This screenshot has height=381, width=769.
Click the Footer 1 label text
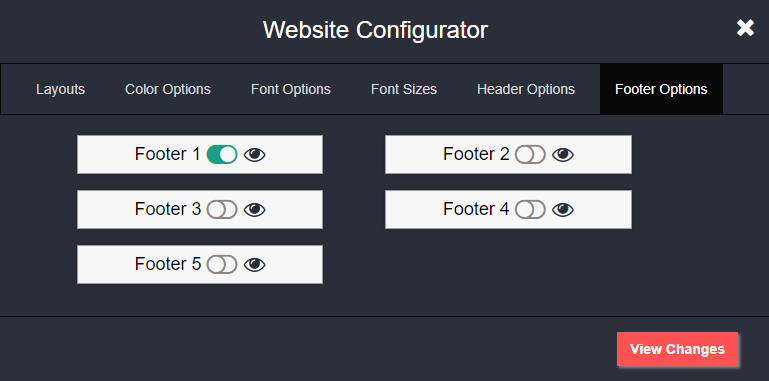(x=168, y=154)
